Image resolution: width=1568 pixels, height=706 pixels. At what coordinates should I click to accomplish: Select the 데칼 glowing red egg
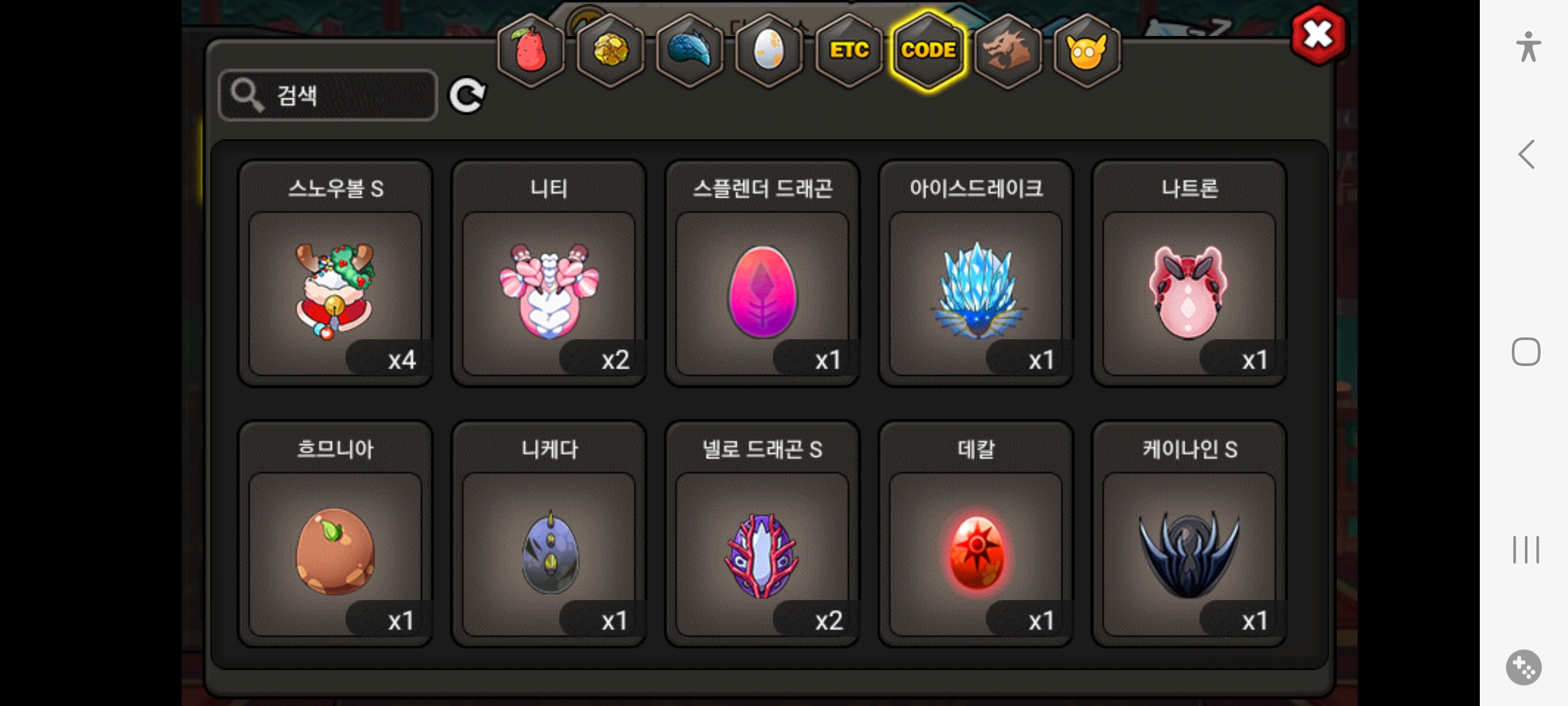pyautogui.click(x=976, y=534)
